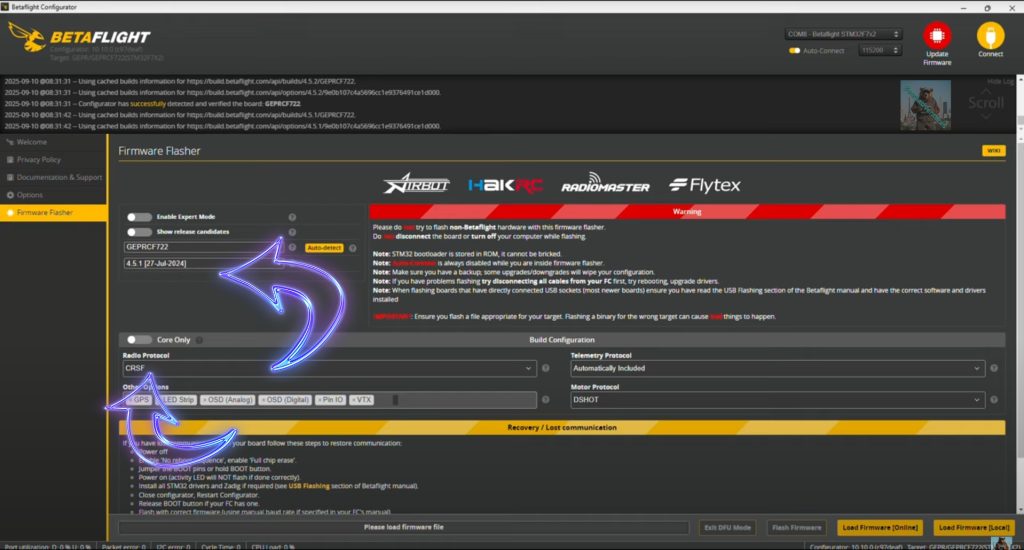Toggle the Auto-Connect switch
Viewport: 1024px width, 550px height.
(794, 50)
